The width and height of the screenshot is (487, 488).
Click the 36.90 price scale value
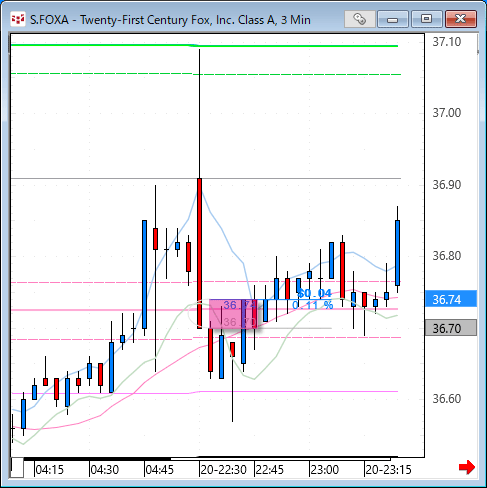click(447, 185)
